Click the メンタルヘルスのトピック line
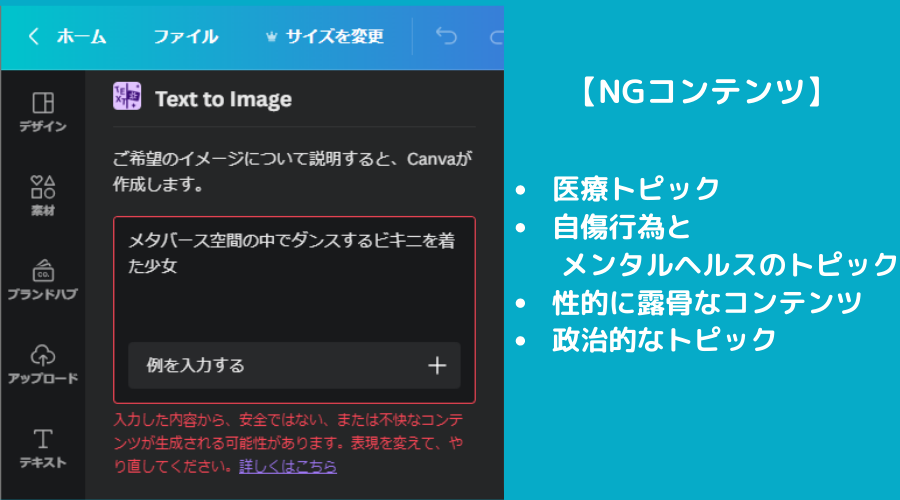The image size is (900, 500). tap(730, 265)
